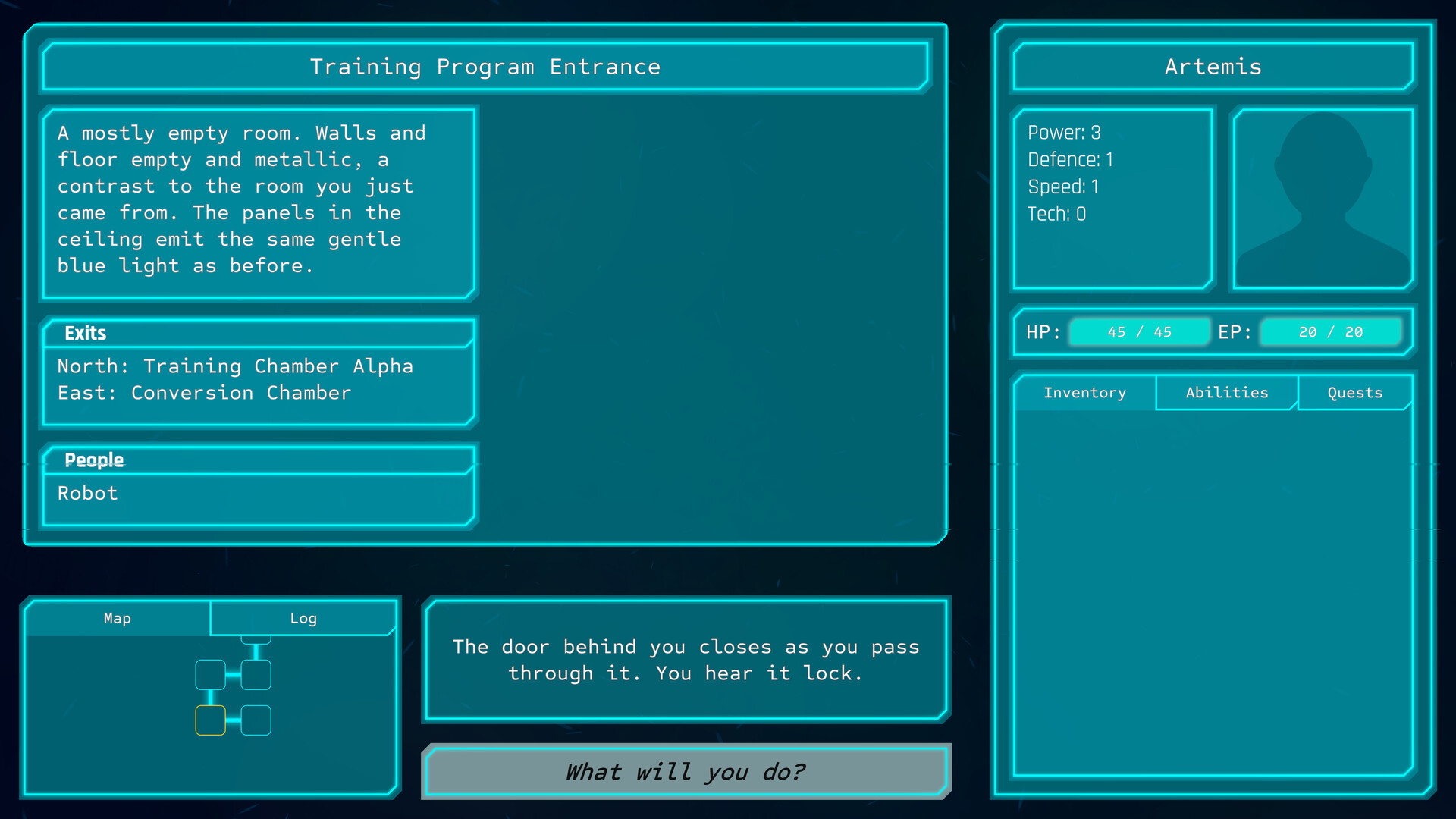
Task: Click the map node directly above yellow room
Action: point(210,674)
